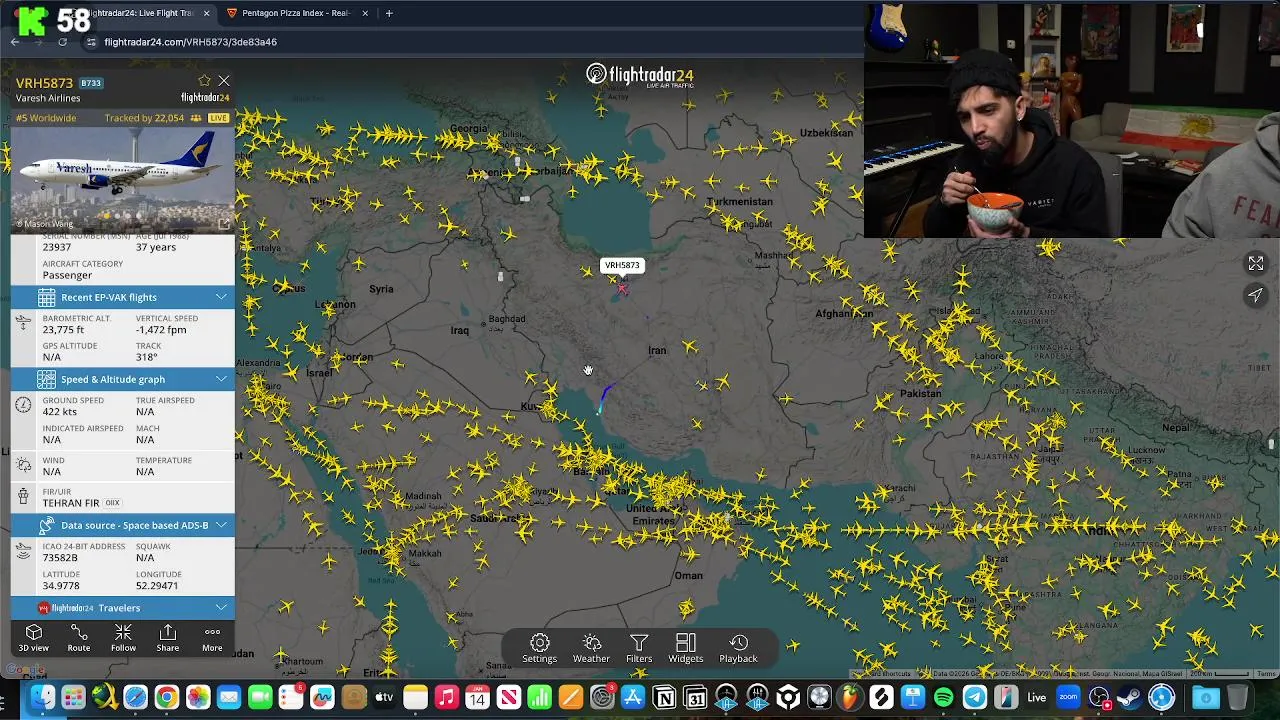Show the flight Route
1280x720 pixels.
[x=78, y=638]
